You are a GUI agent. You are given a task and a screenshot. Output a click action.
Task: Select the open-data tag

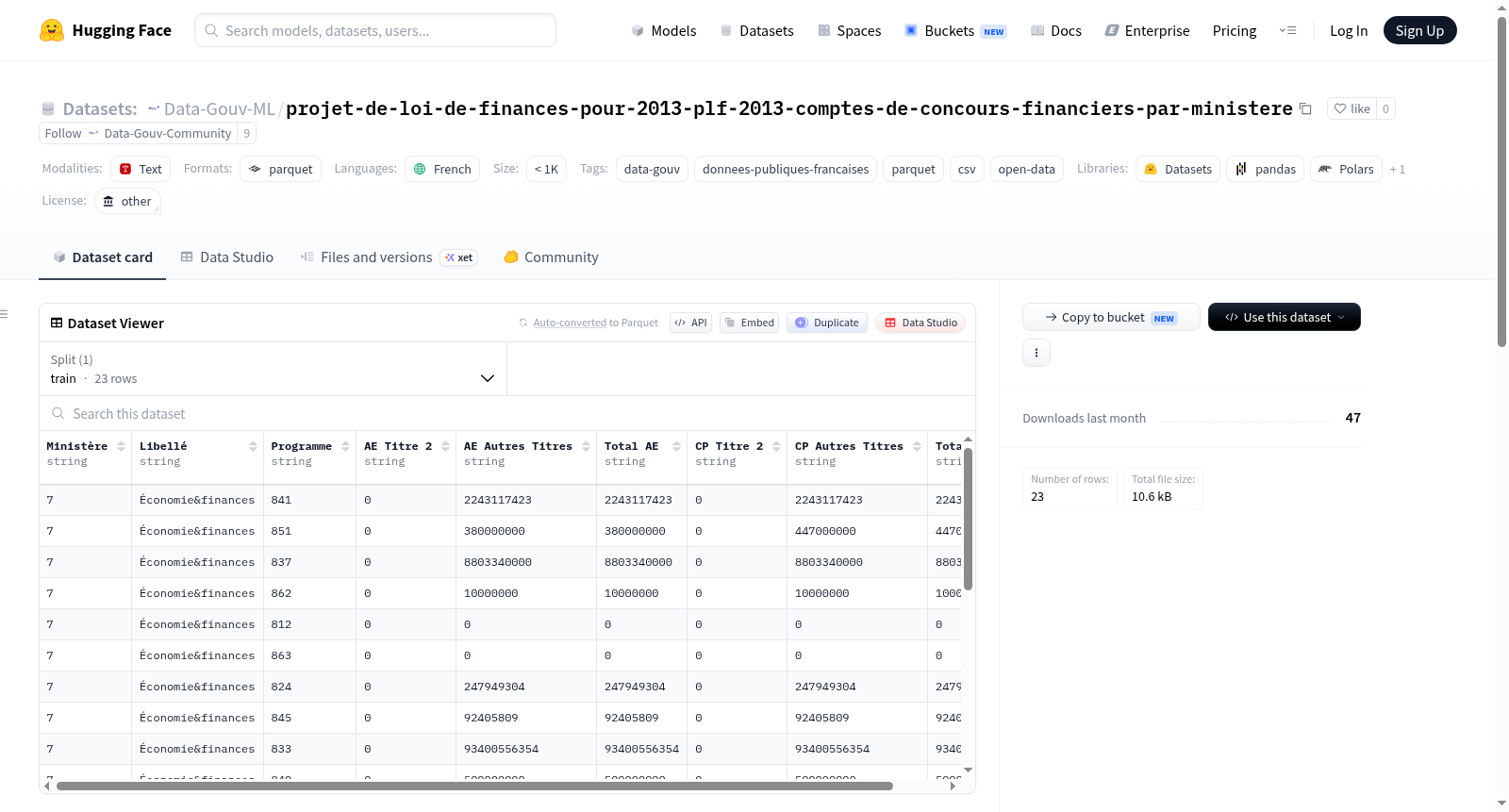pos(1027,170)
